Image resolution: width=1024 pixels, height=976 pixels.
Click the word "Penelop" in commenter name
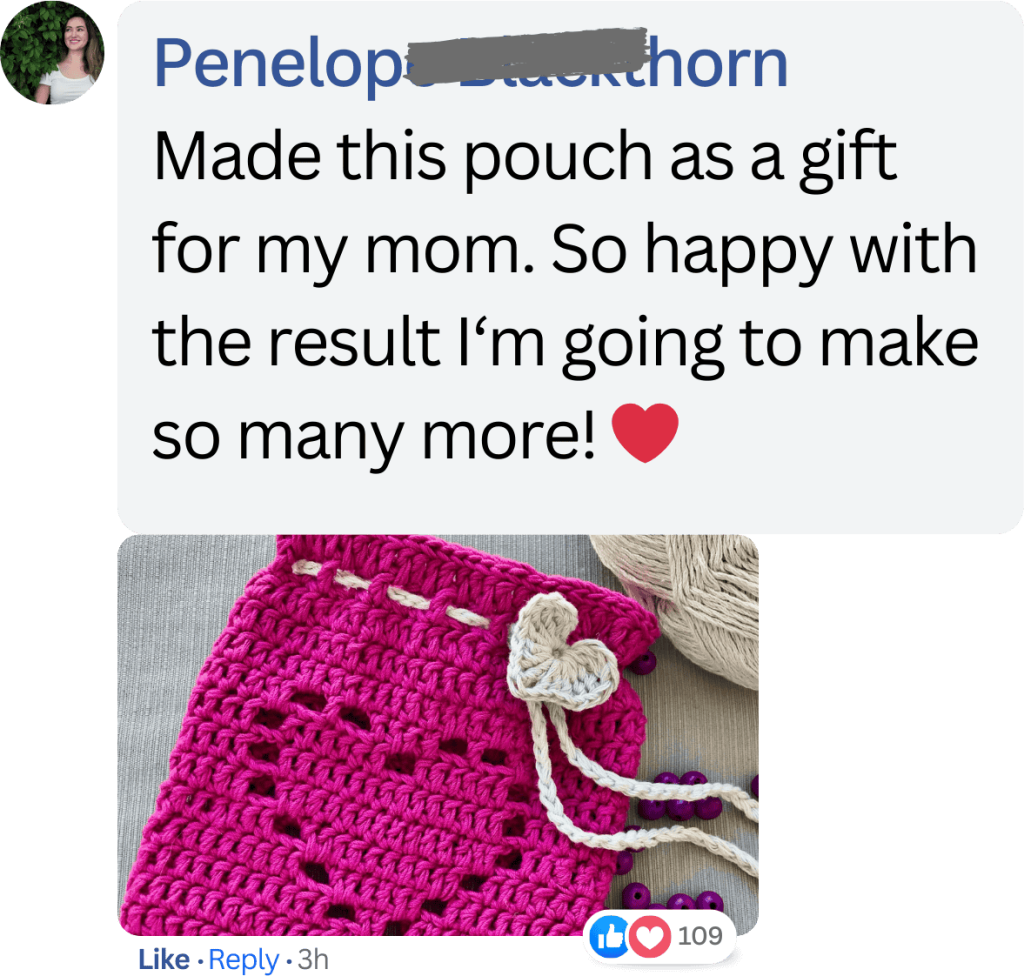(x=280, y=65)
